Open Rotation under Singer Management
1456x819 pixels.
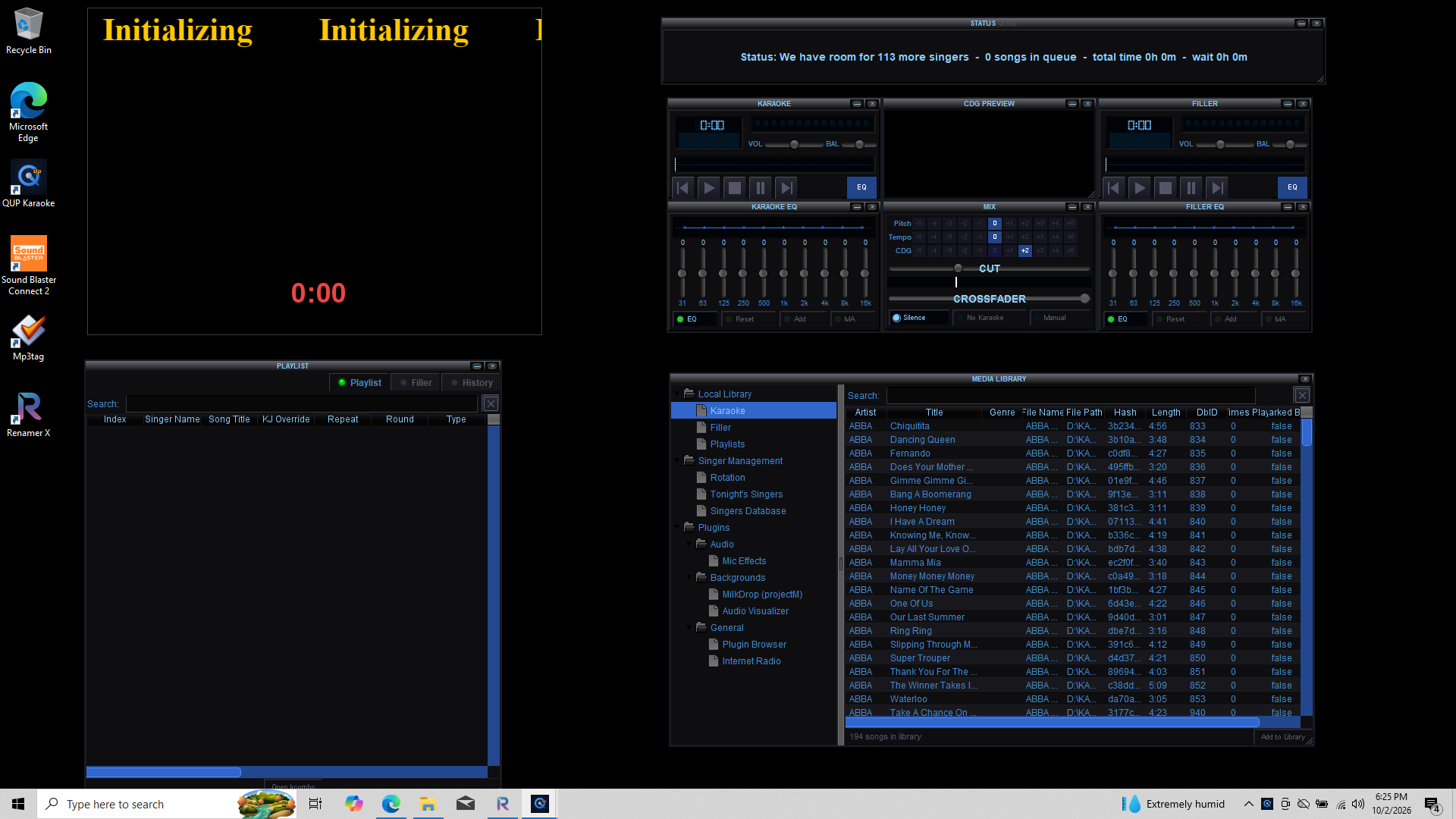[727, 478]
